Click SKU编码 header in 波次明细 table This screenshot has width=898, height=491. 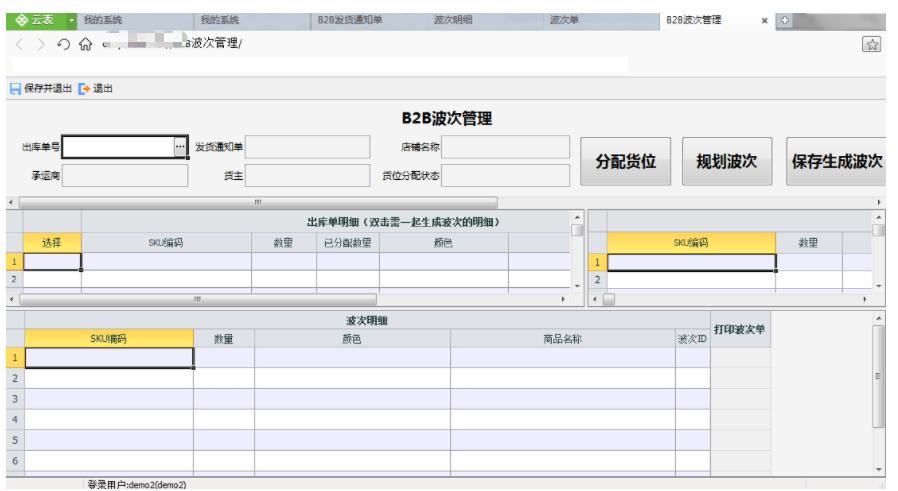(109, 339)
